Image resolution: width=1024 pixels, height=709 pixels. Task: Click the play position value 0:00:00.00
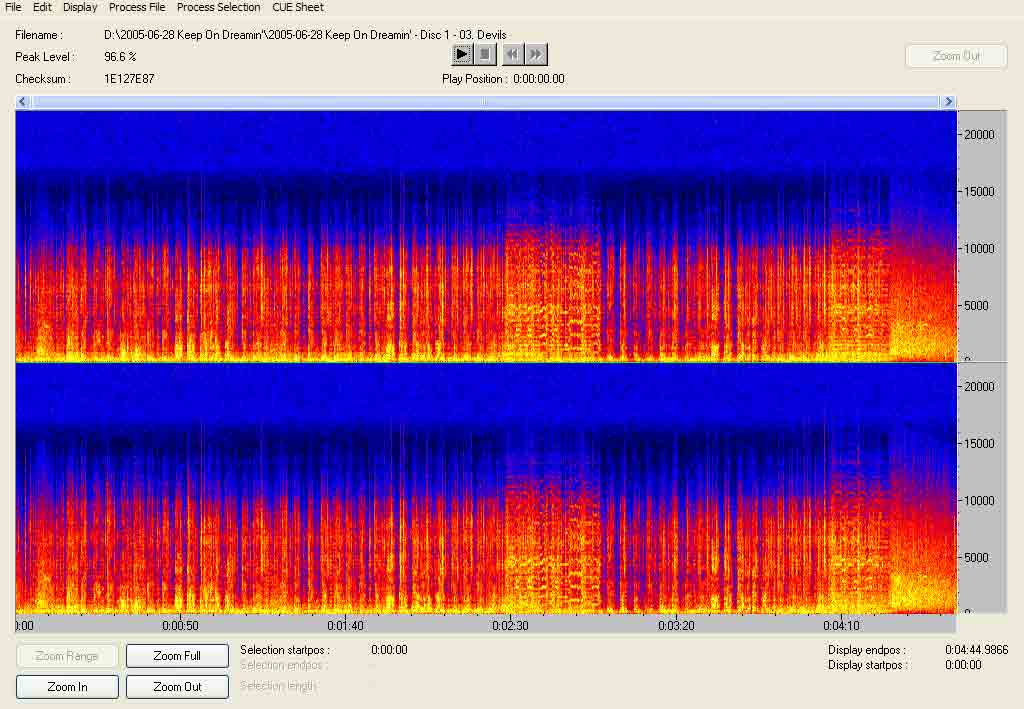(539, 79)
